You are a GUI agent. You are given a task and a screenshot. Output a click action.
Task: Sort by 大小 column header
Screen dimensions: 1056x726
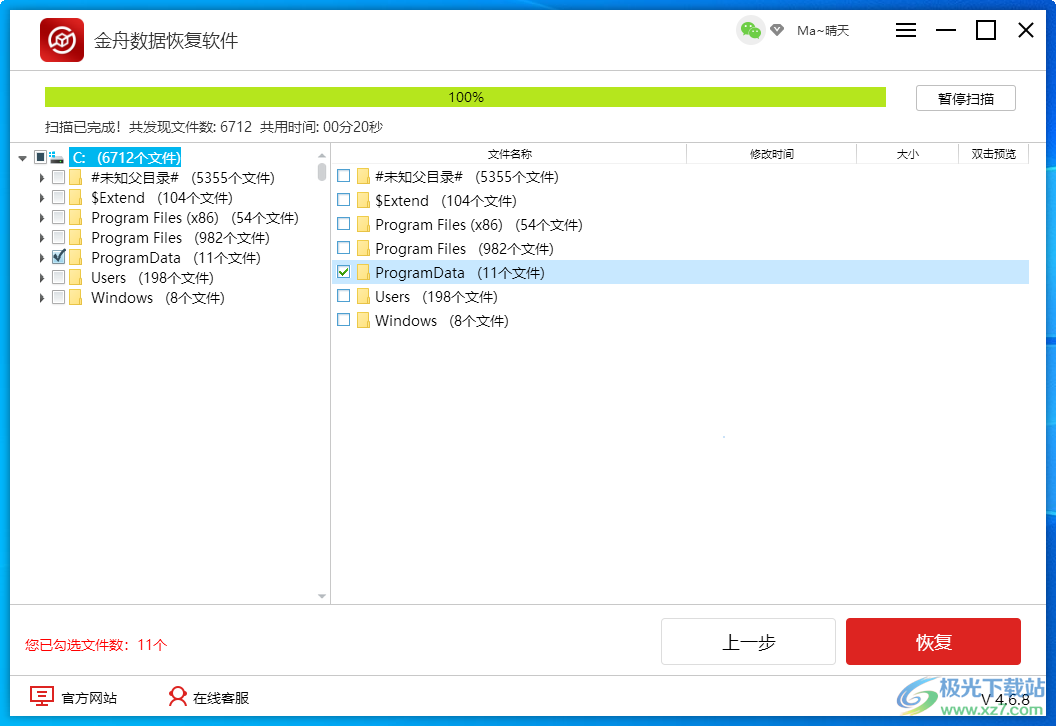pyautogui.click(x=907, y=154)
